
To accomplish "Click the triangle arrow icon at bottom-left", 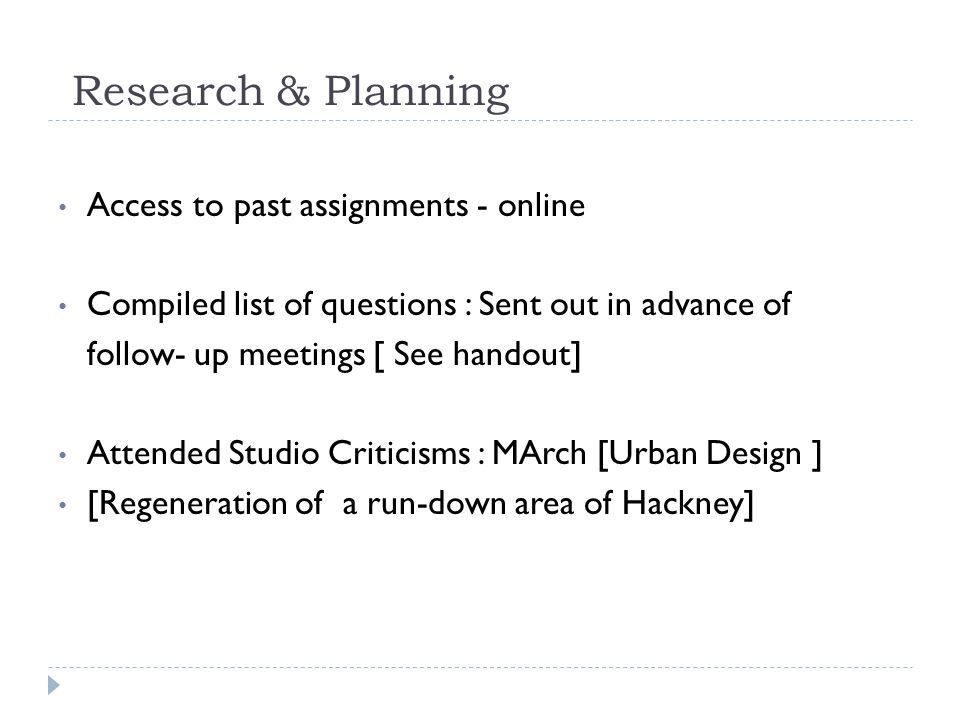I will click(x=54, y=685).
